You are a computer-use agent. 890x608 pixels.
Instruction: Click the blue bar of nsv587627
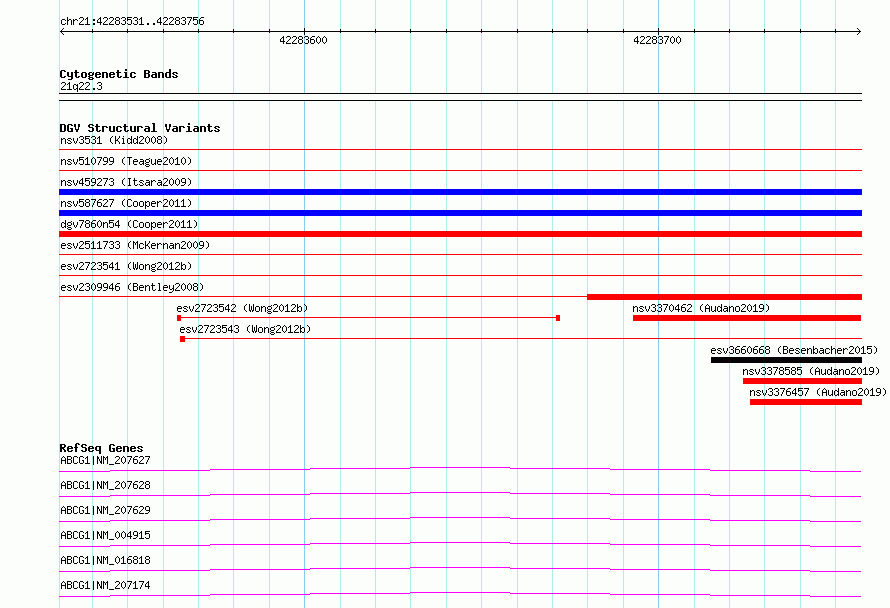460,213
